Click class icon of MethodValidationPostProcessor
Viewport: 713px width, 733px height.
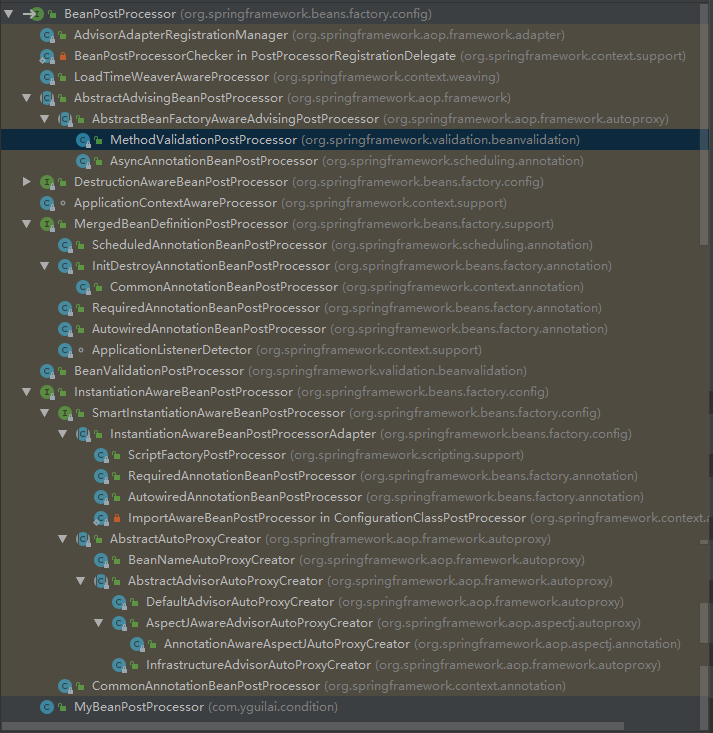click(83, 140)
